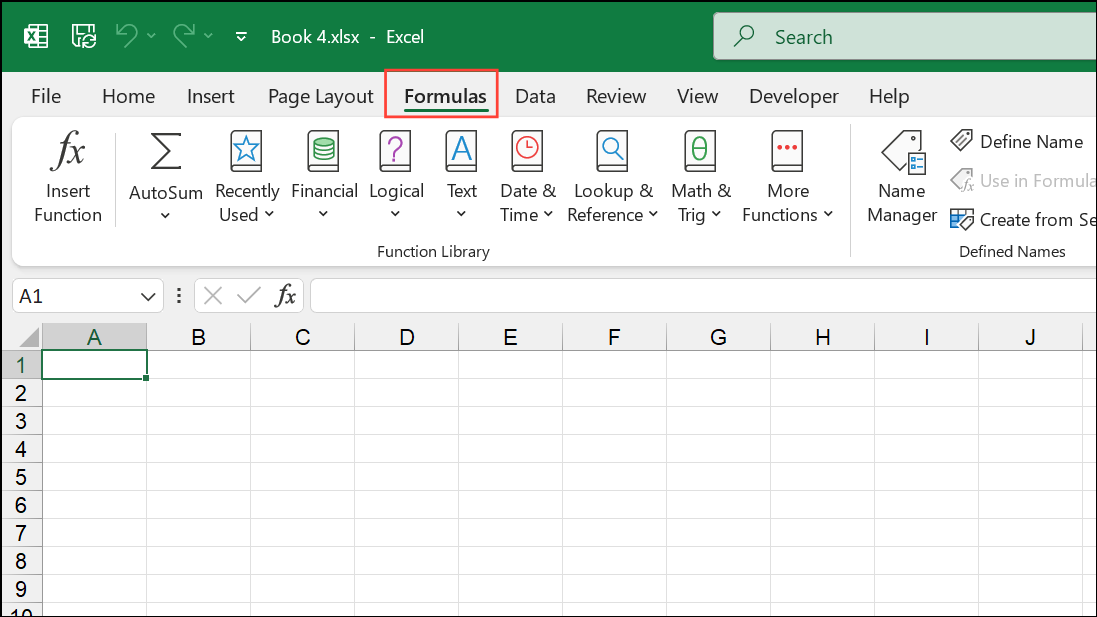Click the Define Name button
This screenshot has height=617, width=1097.
point(1018,142)
